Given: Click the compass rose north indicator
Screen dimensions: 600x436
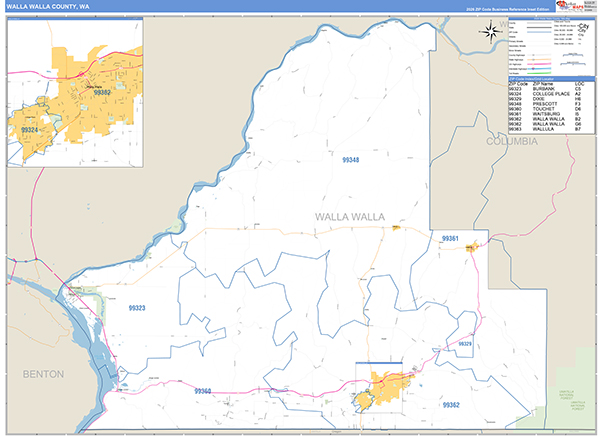Looking at the screenshot, I should click(x=491, y=32).
